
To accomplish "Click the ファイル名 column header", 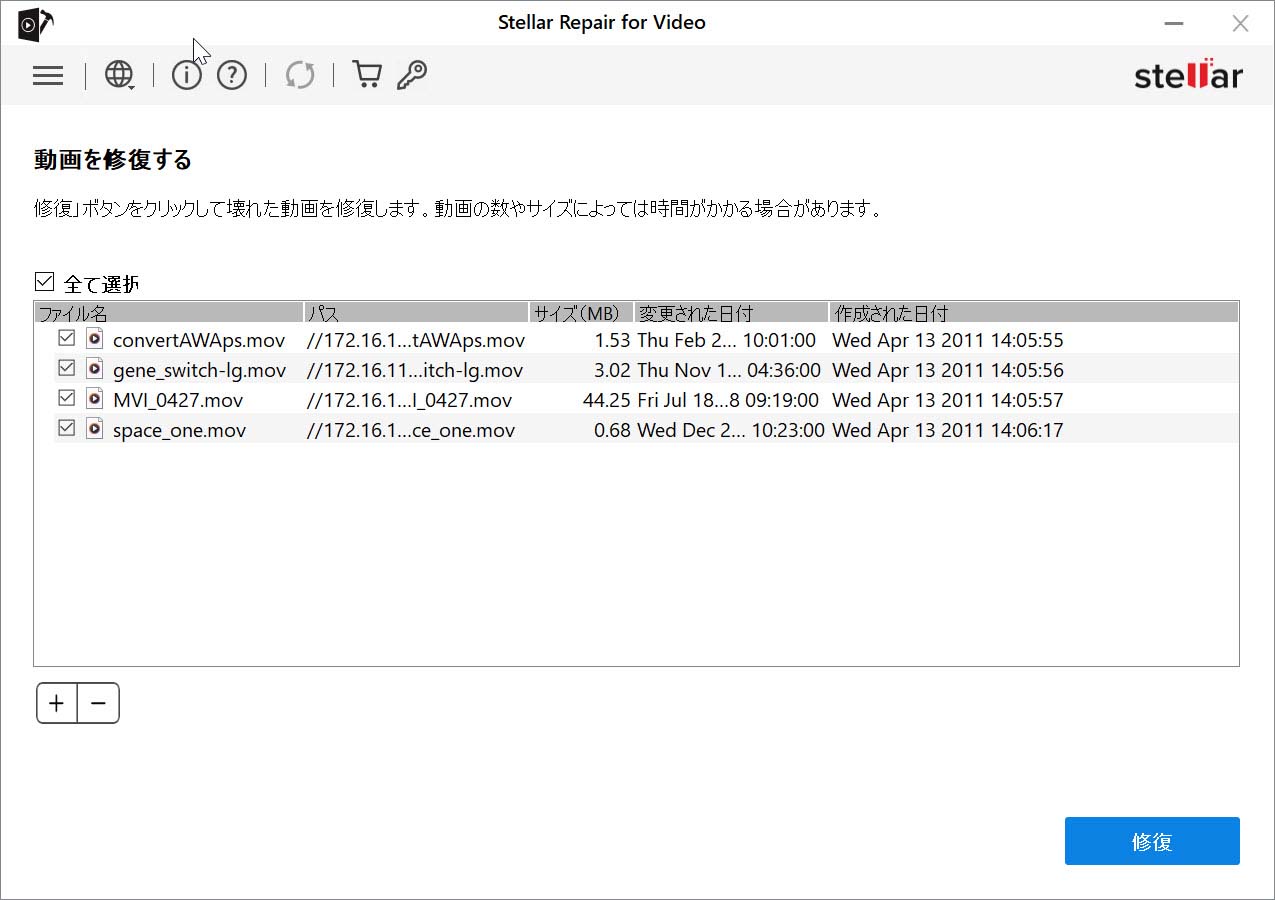I will (x=168, y=313).
